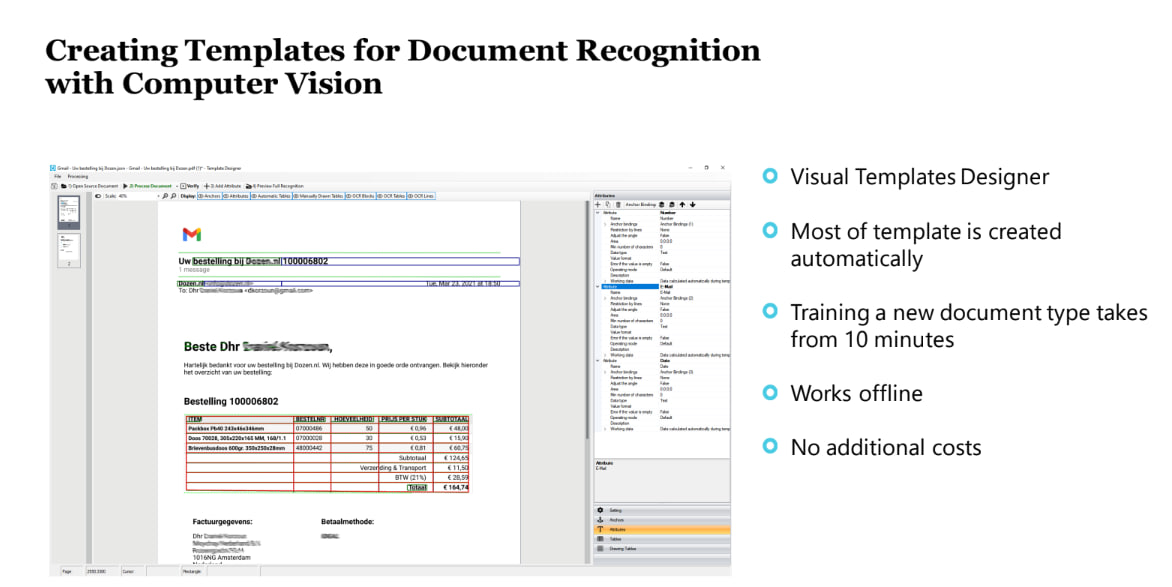Click the 'Rectangle' status bar field

click(x=193, y=571)
